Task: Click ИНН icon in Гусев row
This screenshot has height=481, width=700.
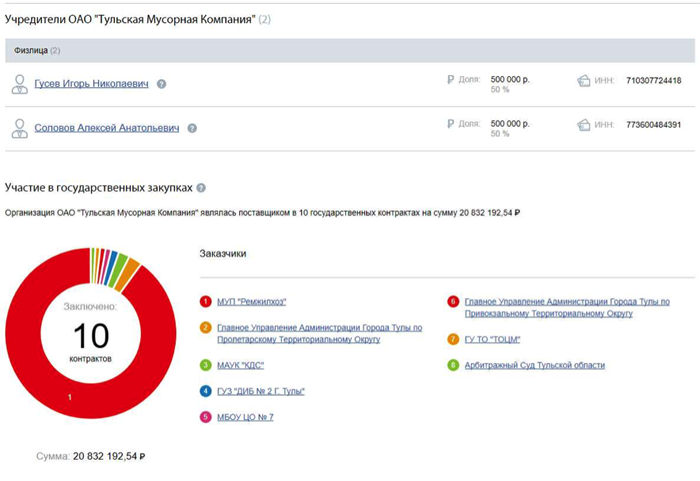Action: (x=585, y=81)
